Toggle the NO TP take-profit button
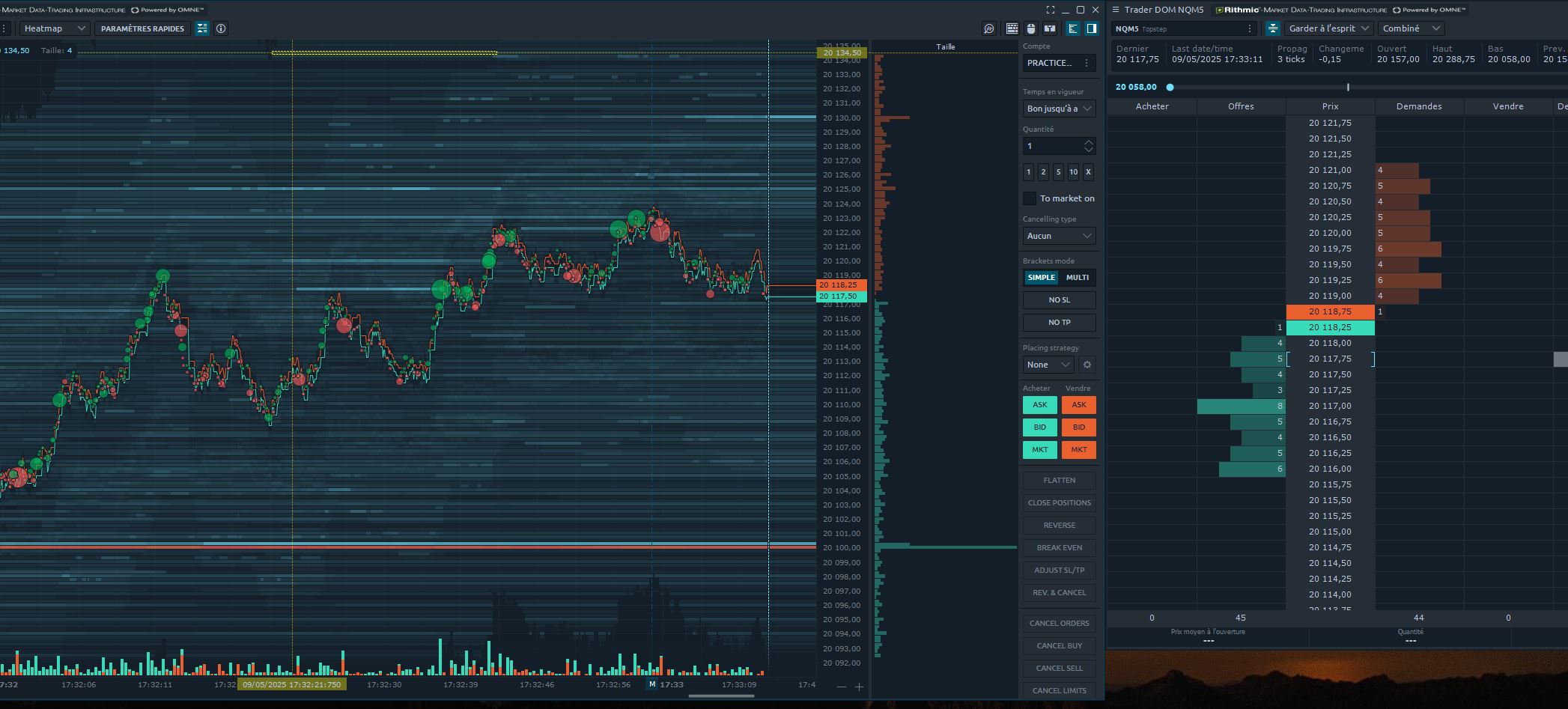1568x709 pixels. click(x=1059, y=323)
